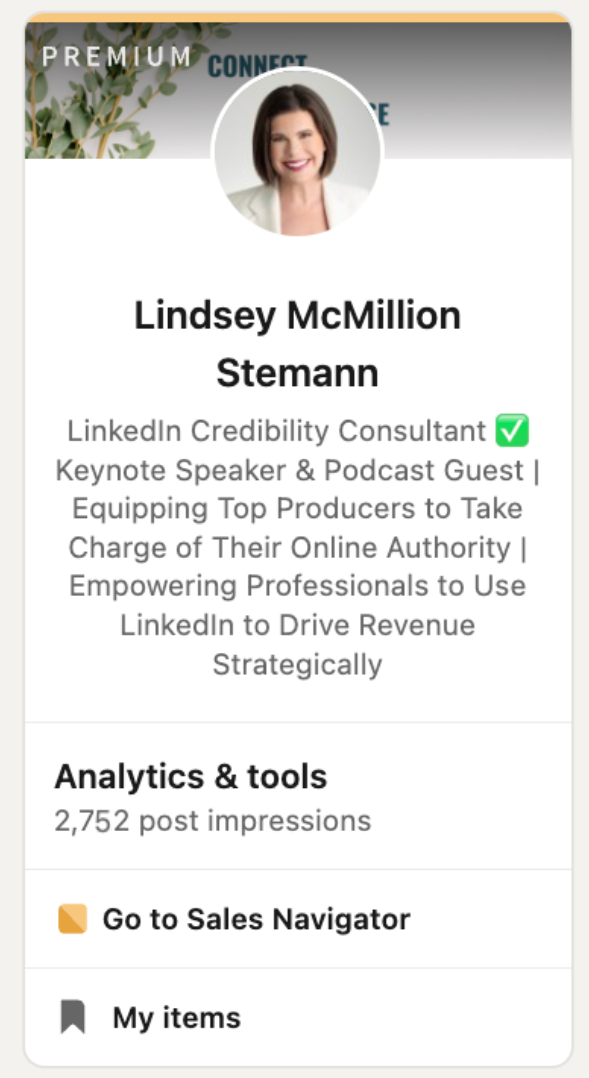This screenshot has height=1078, width=589.
Task: Click the green checkmark emoji in headline
Action: (x=512, y=431)
